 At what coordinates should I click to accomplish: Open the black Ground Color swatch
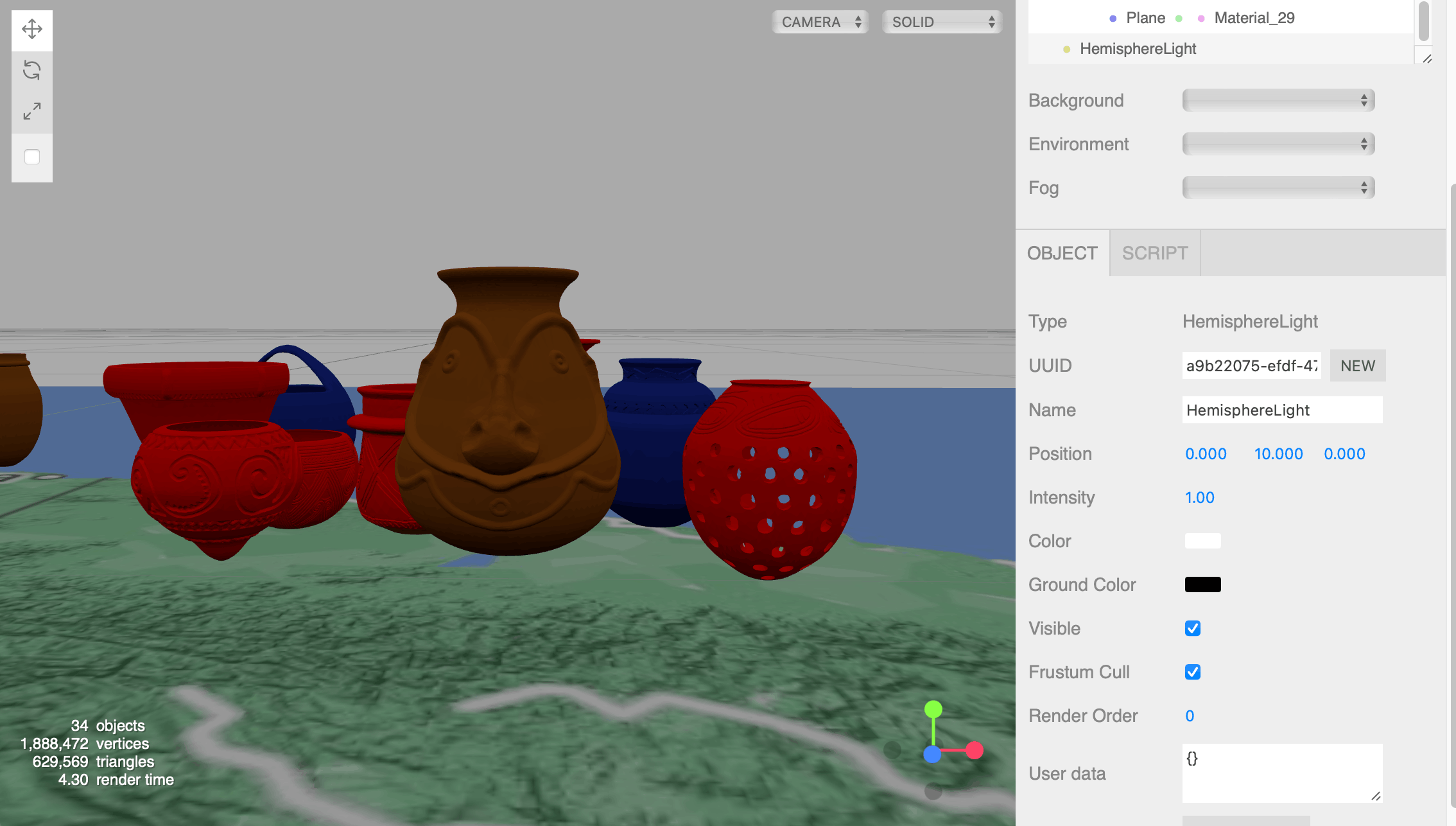pos(1202,584)
